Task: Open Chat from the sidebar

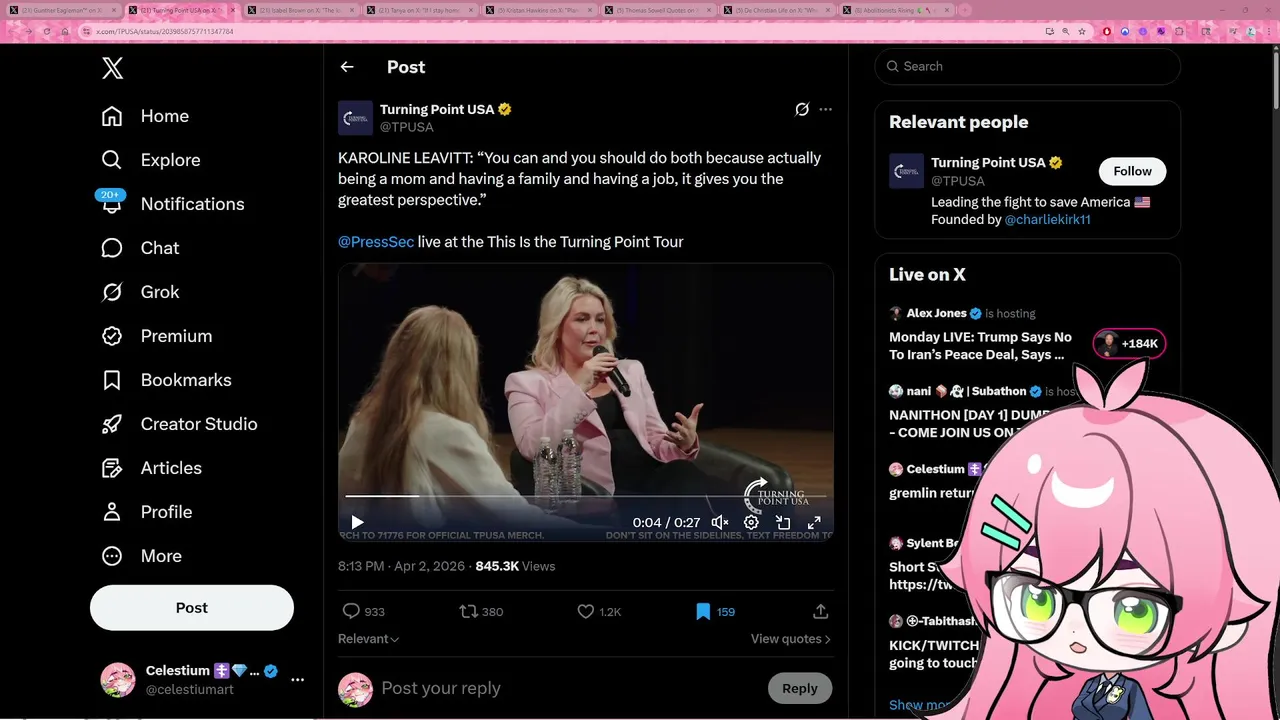Action: [140, 248]
